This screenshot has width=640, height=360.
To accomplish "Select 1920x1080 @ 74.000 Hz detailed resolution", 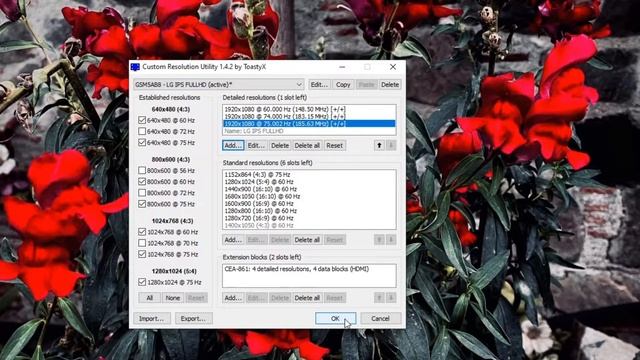I will 309,116.
